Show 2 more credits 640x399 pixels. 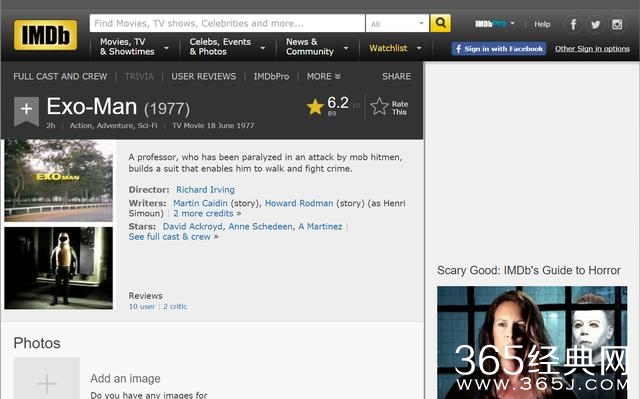click(x=203, y=213)
